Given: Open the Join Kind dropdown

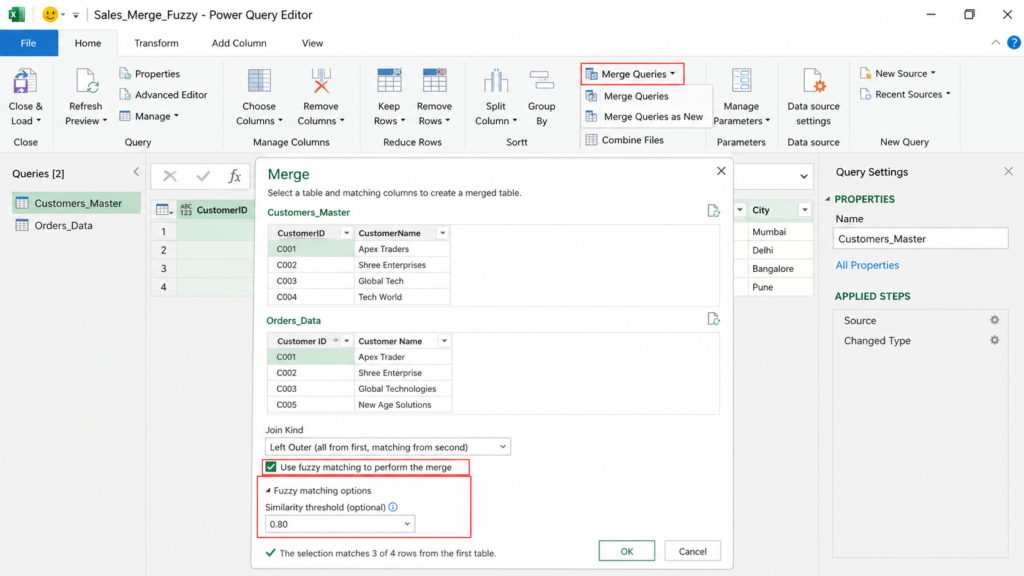Looking at the screenshot, I should (x=388, y=447).
